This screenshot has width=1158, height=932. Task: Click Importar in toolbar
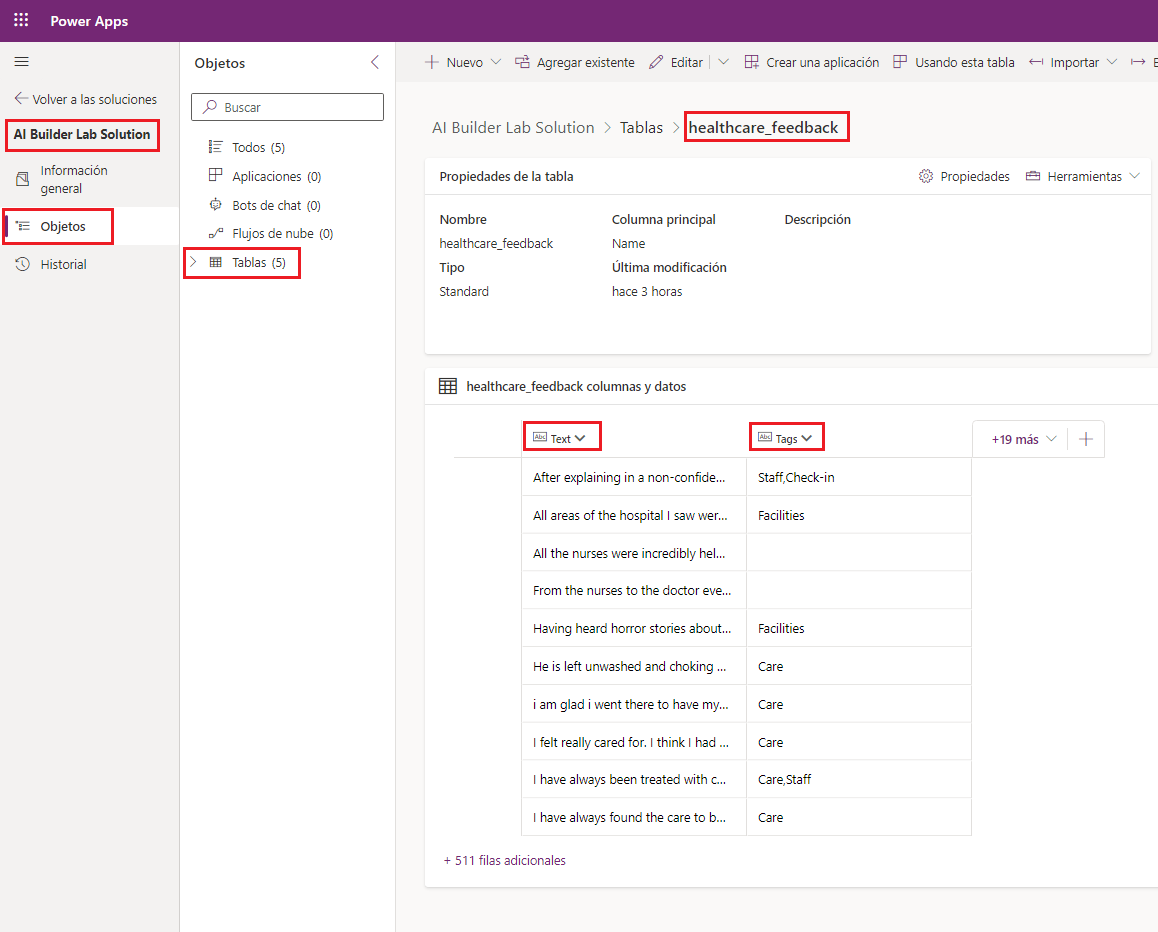click(1064, 63)
